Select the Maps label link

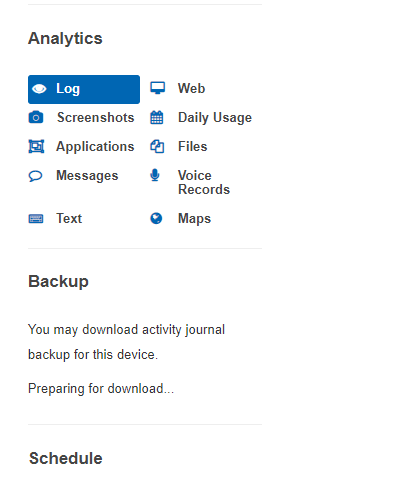194,219
